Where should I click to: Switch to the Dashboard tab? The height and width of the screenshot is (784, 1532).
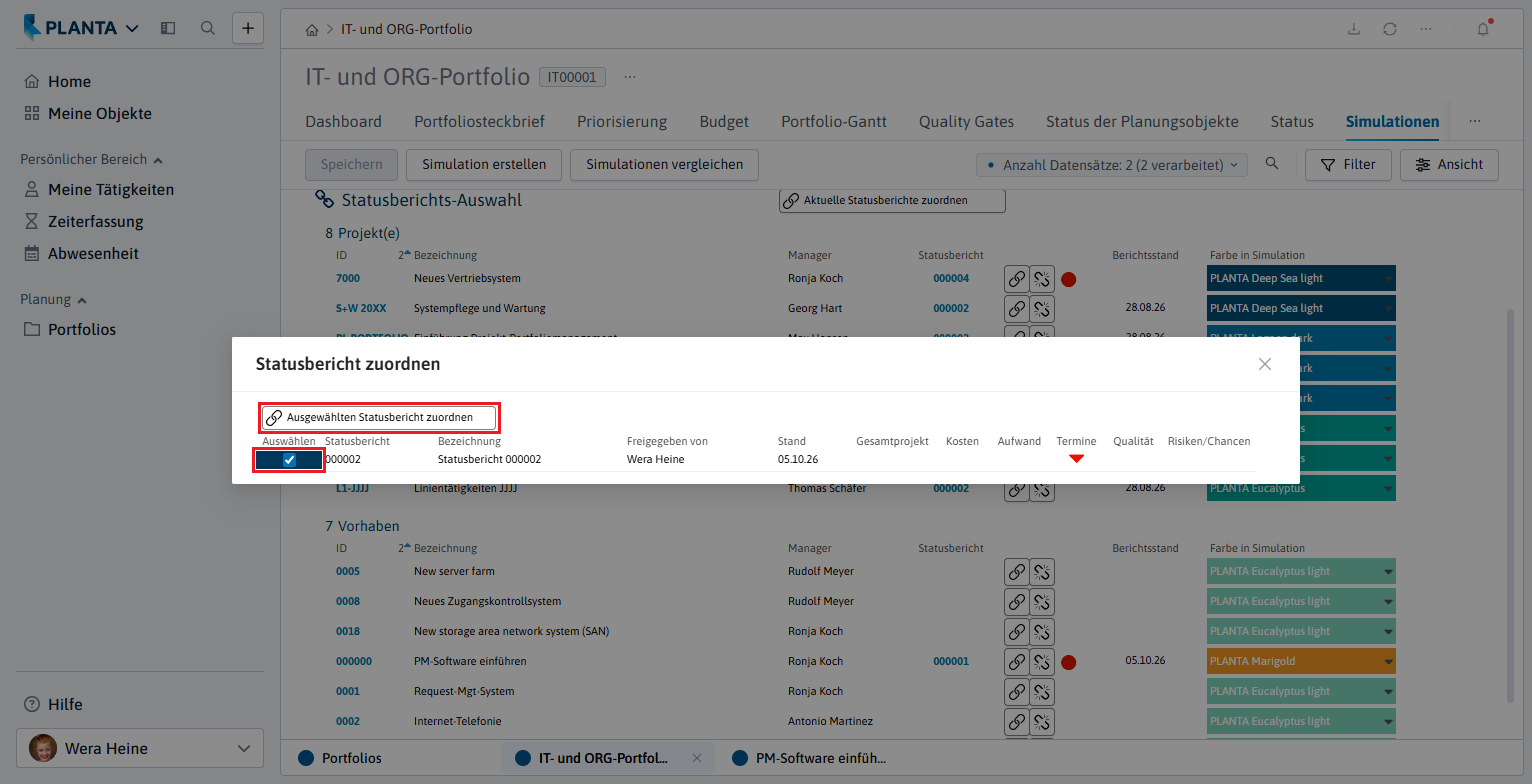click(x=343, y=122)
